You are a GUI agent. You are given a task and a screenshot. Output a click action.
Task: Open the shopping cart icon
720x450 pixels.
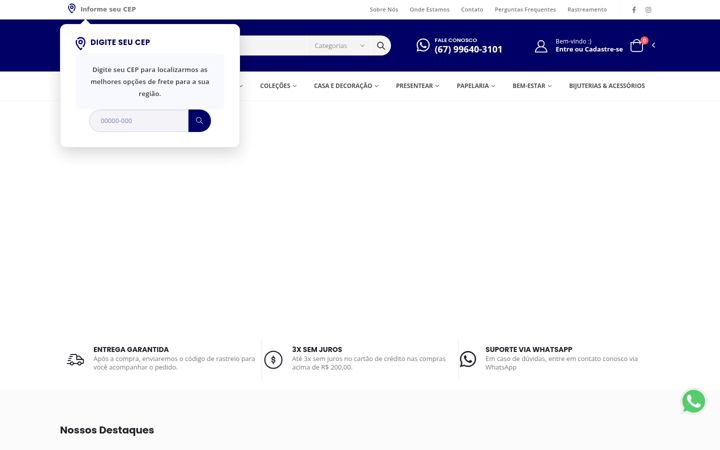[636, 45]
